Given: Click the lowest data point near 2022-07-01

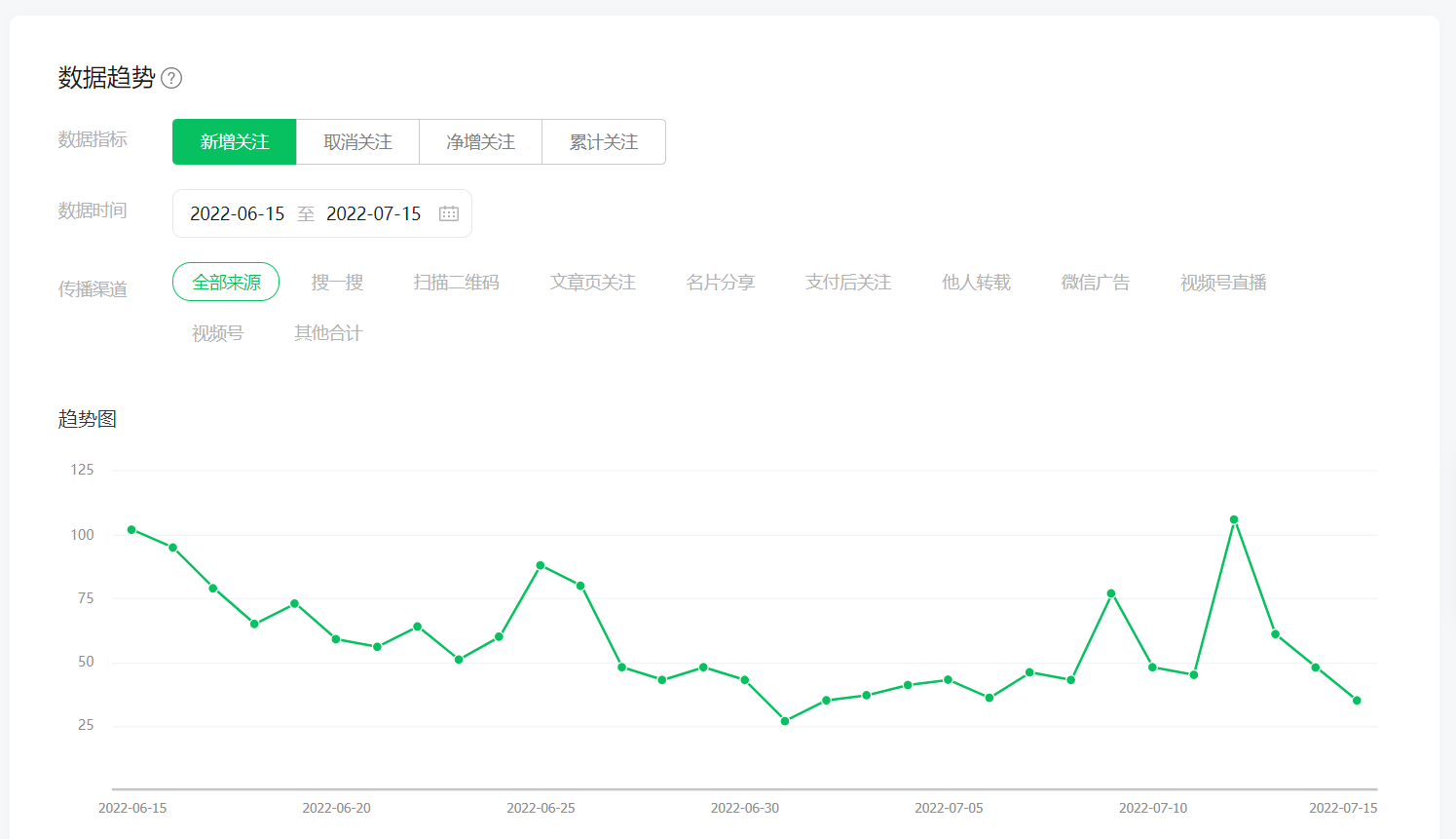Looking at the screenshot, I should point(785,721).
